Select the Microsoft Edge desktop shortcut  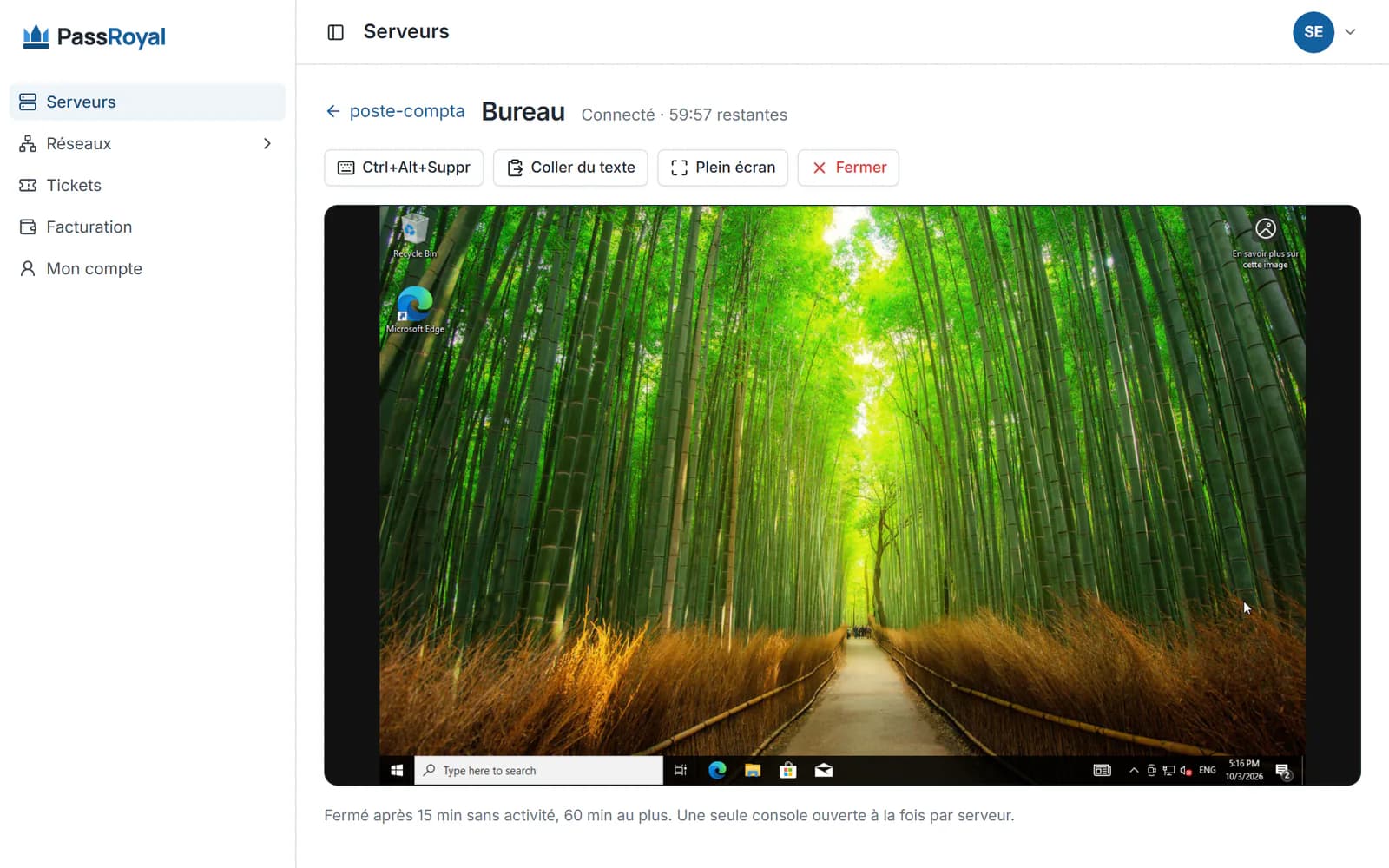point(415,310)
